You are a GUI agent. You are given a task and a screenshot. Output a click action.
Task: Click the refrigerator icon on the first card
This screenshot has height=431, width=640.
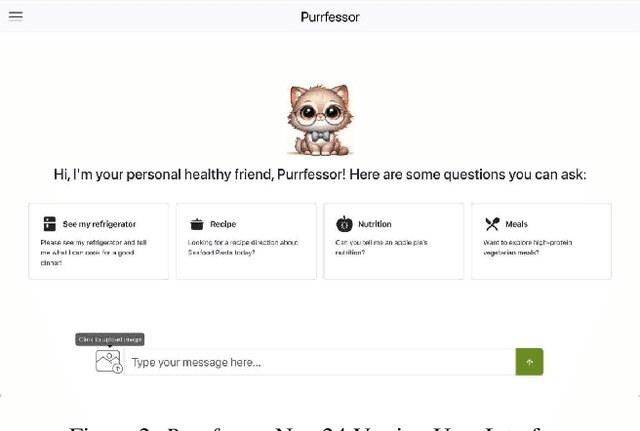point(49,224)
